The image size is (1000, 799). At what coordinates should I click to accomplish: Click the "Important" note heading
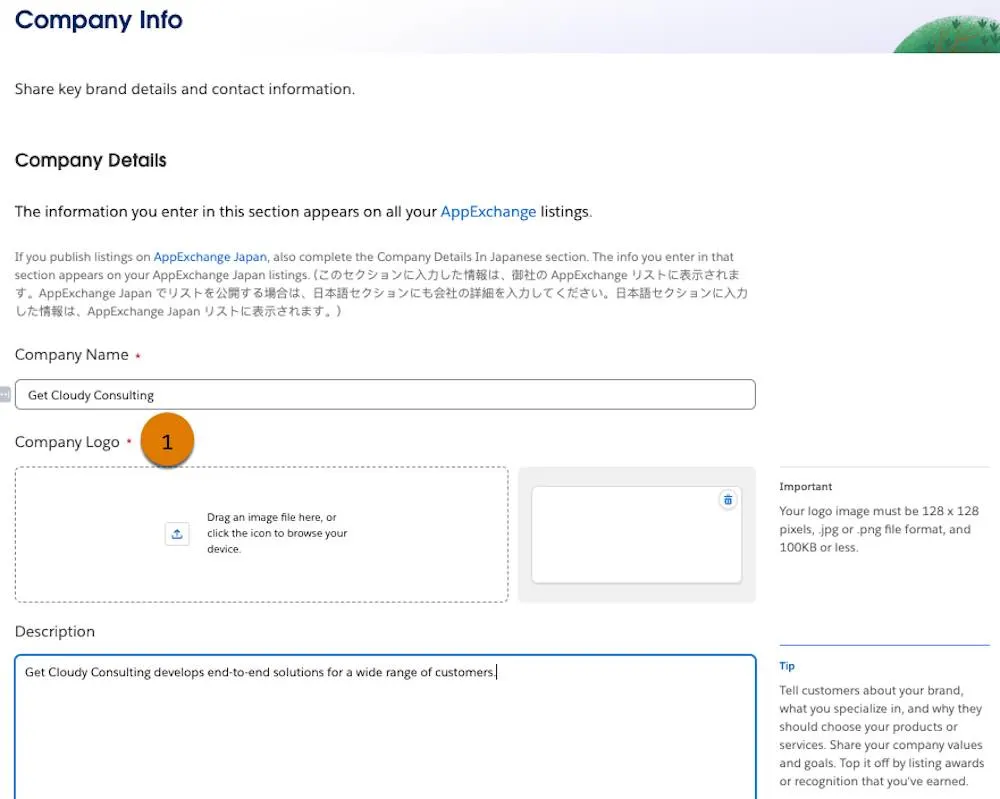click(x=805, y=487)
